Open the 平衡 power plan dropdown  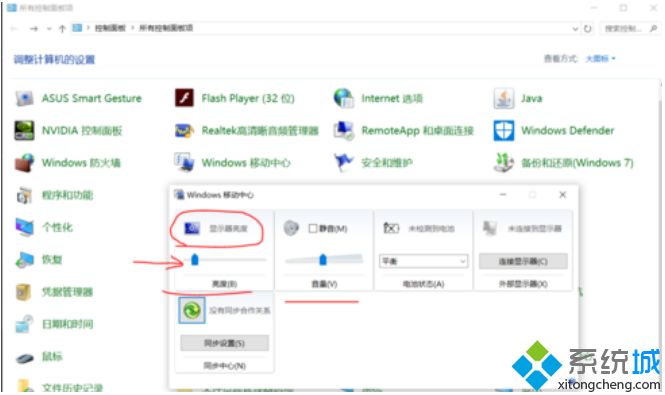coord(423,261)
